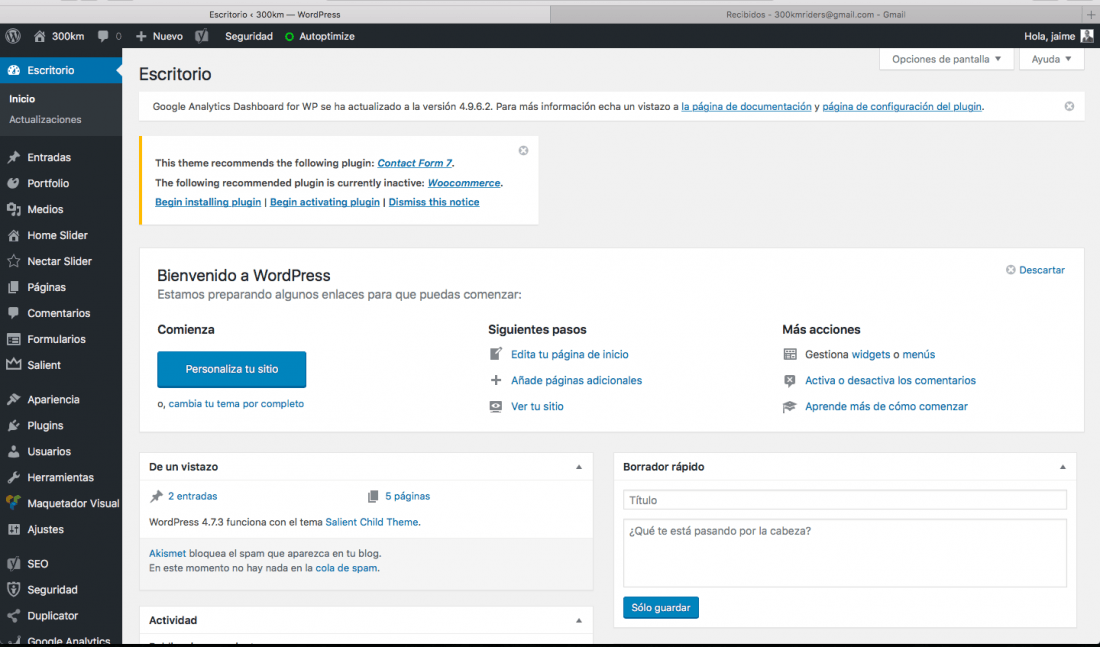Click the Ajustes settings icon
Screen dimensions: 1100x647
point(13,529)
